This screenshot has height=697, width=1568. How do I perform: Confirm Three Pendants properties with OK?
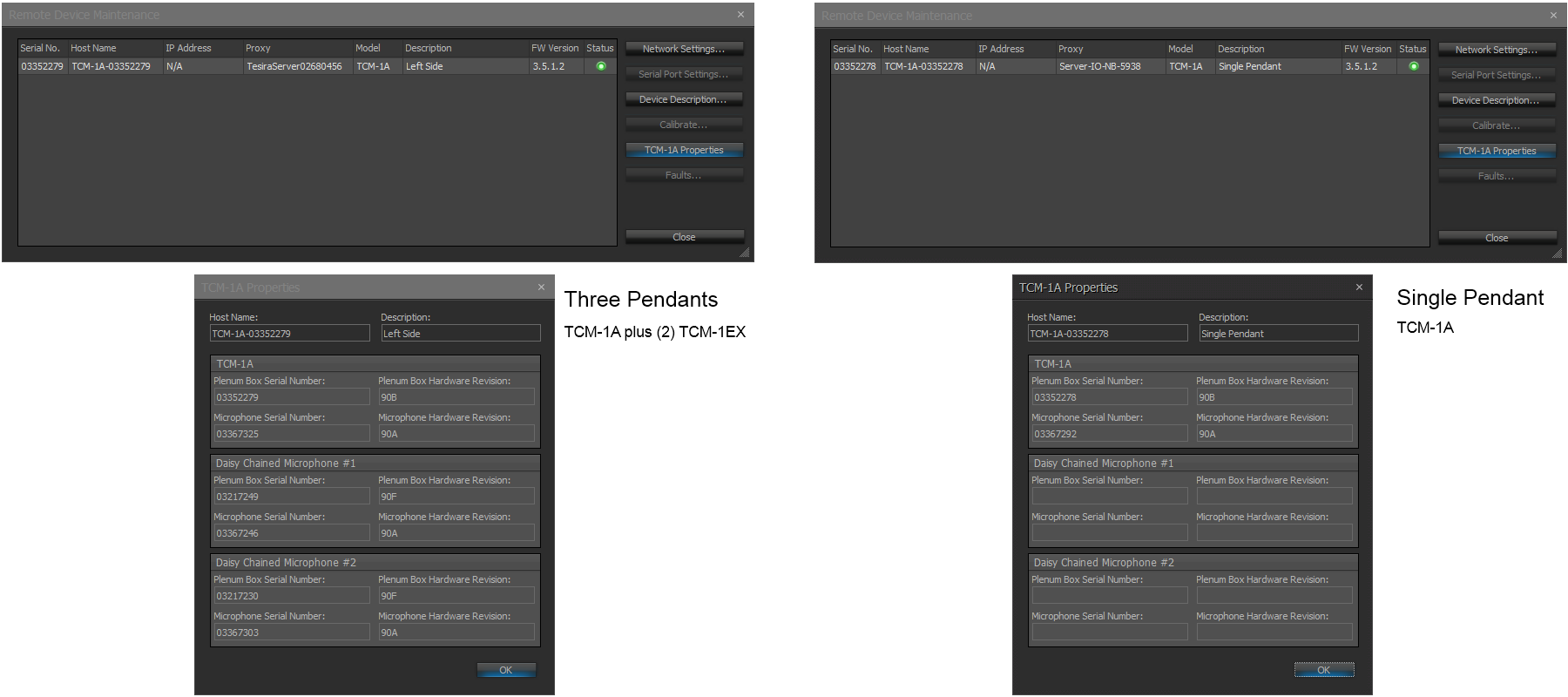tap(506, 670)
